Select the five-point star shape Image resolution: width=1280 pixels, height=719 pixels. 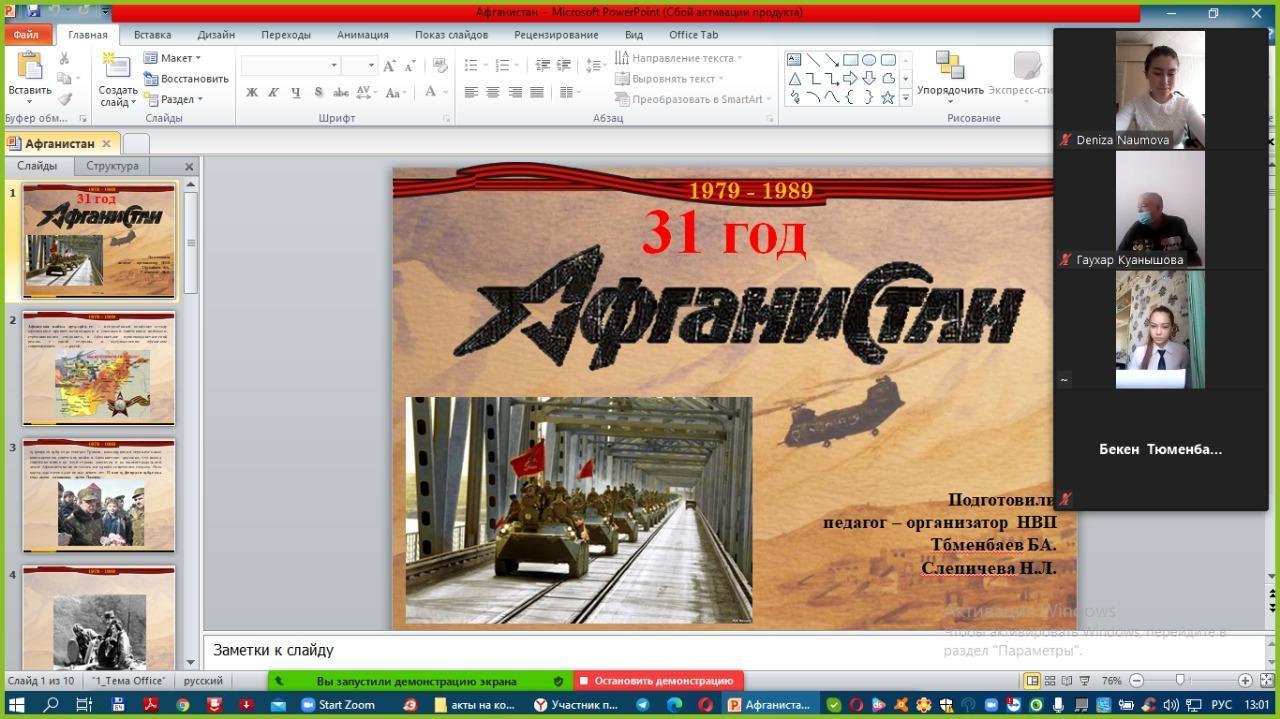click(x=887, y=97)
